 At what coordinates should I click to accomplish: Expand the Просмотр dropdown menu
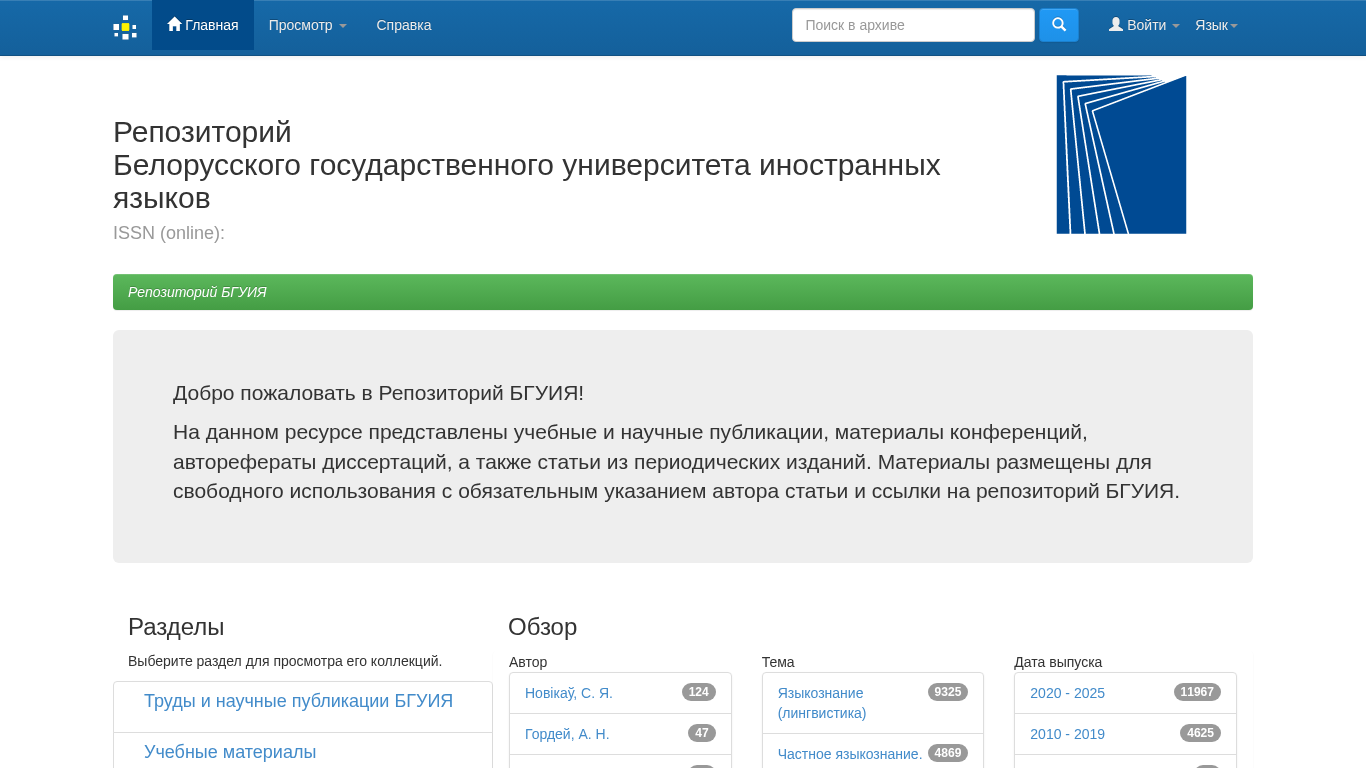tap(307, 25)
